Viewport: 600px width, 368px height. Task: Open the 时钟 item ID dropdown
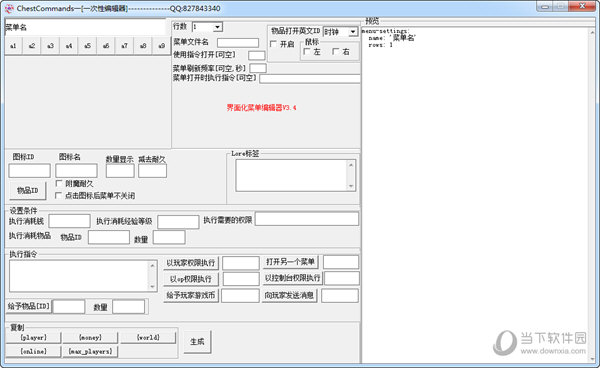point(352,32)
